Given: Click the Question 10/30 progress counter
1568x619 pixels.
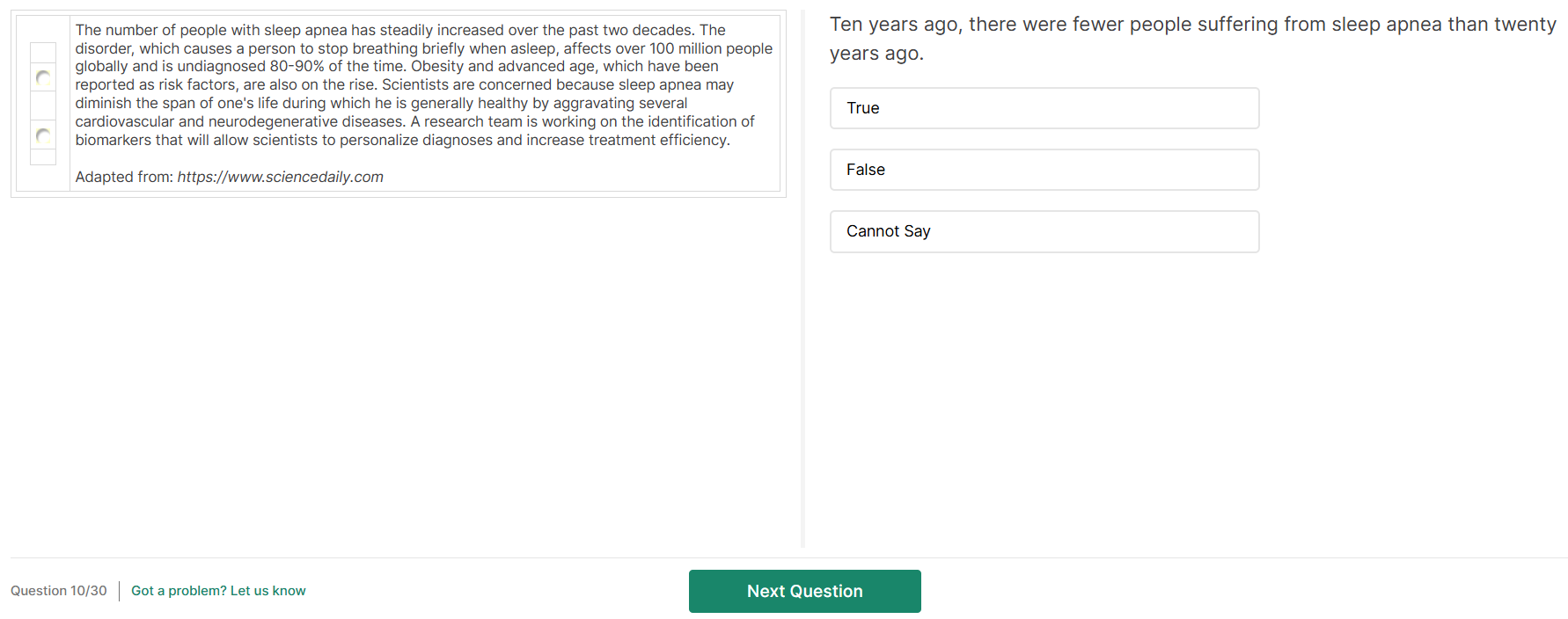Looking at the screenshot, I should [58, 591].
